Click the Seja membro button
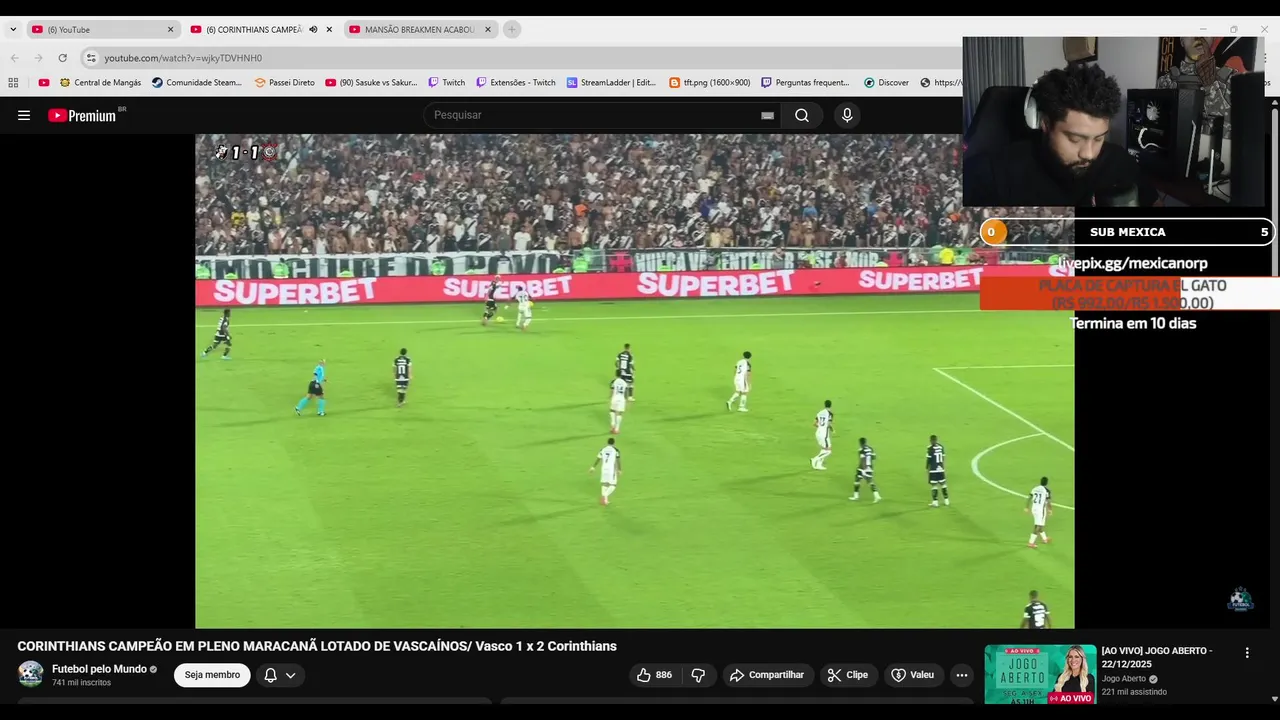 (212, 675)
